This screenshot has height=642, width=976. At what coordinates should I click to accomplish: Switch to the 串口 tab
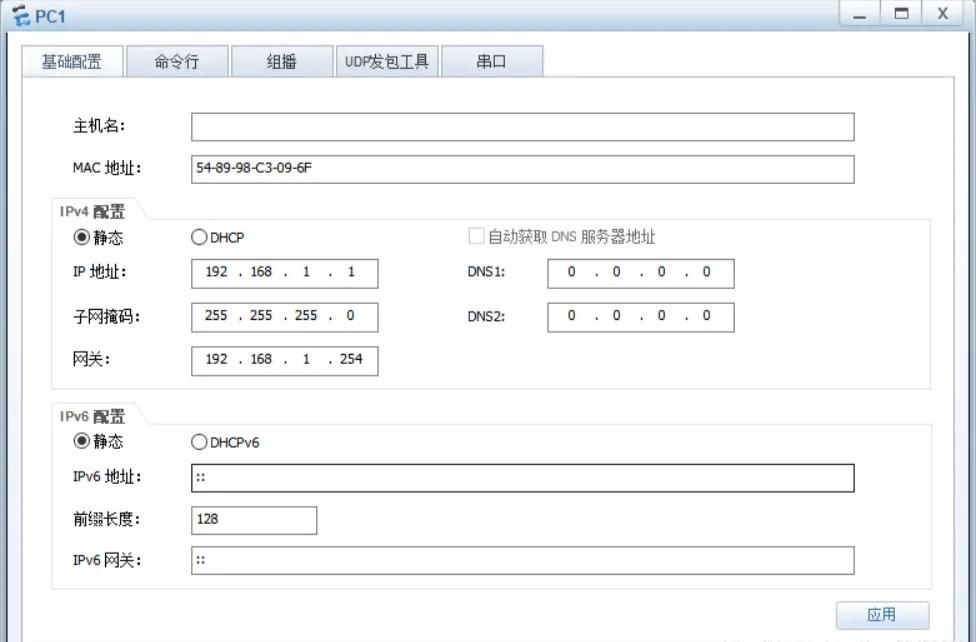coord(491,62)
